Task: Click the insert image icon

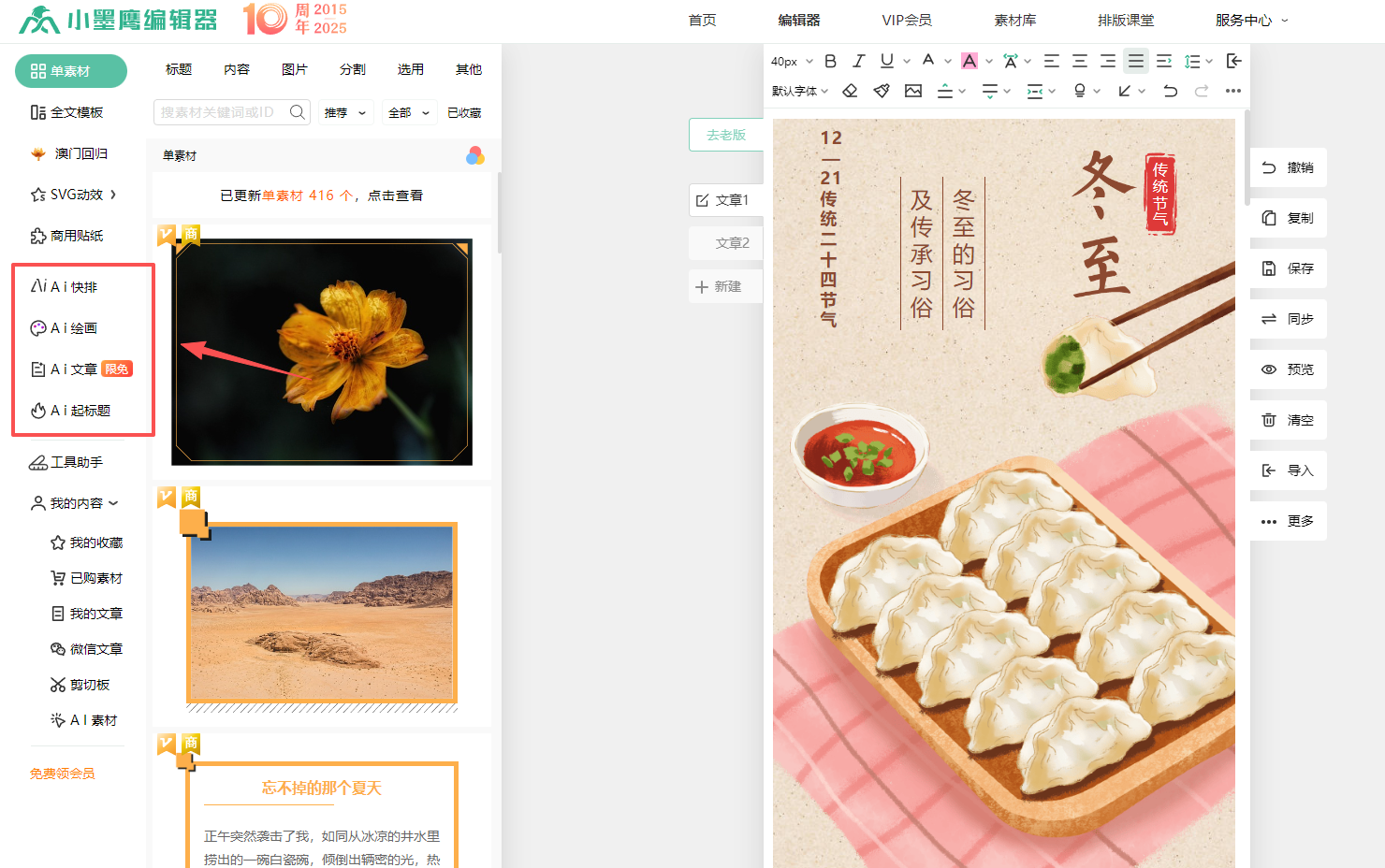Action: click(x=913, y=91)
